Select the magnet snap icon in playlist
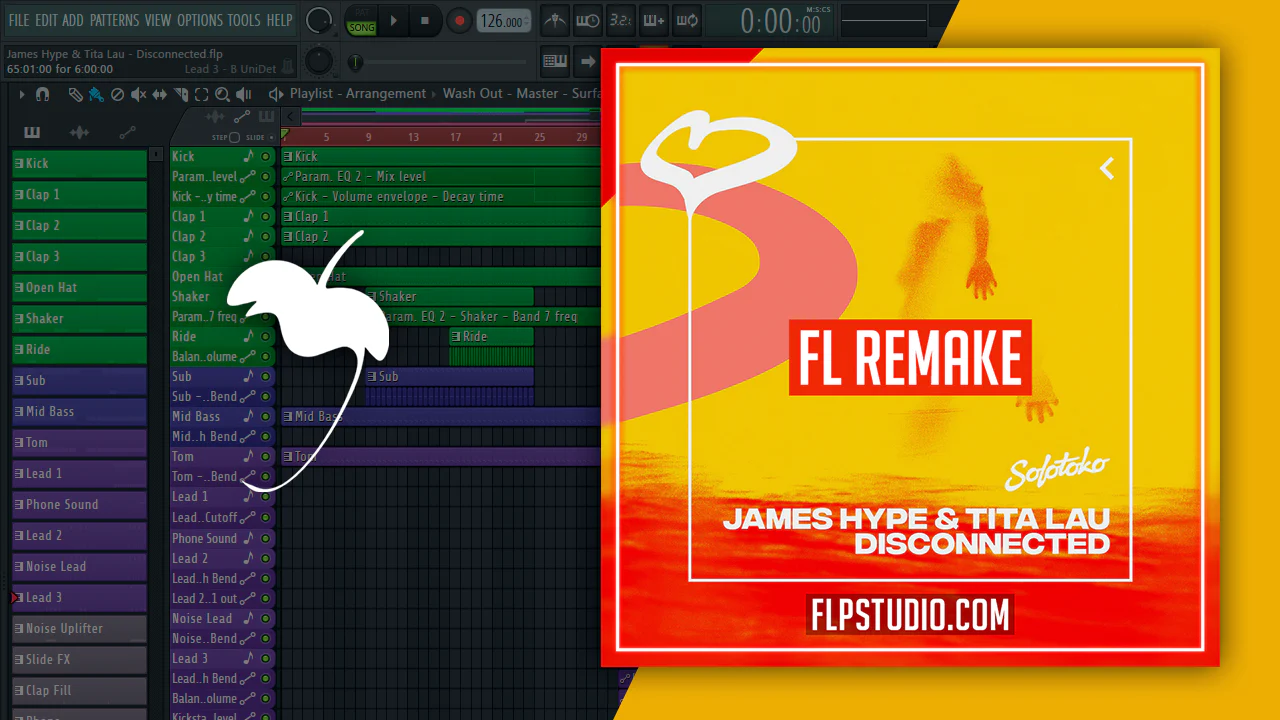 [42, 94]
